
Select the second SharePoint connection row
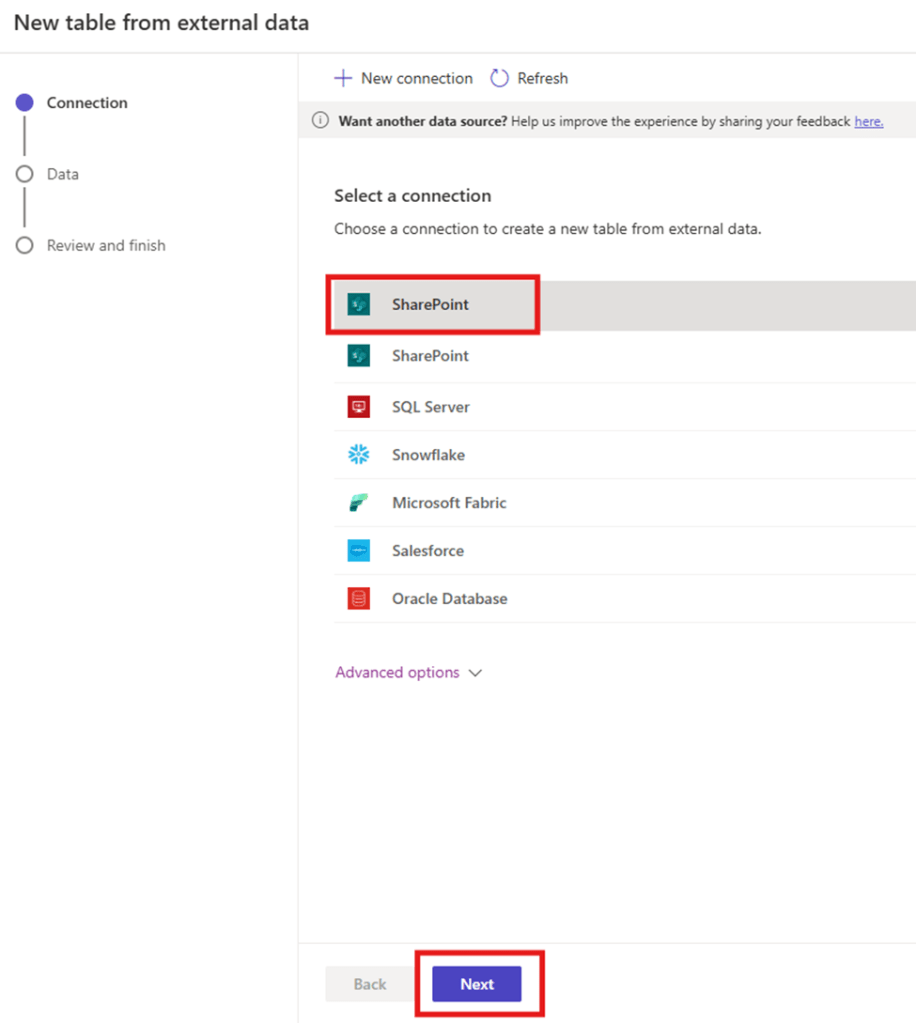pyautogui.click(x=430, y=356)
